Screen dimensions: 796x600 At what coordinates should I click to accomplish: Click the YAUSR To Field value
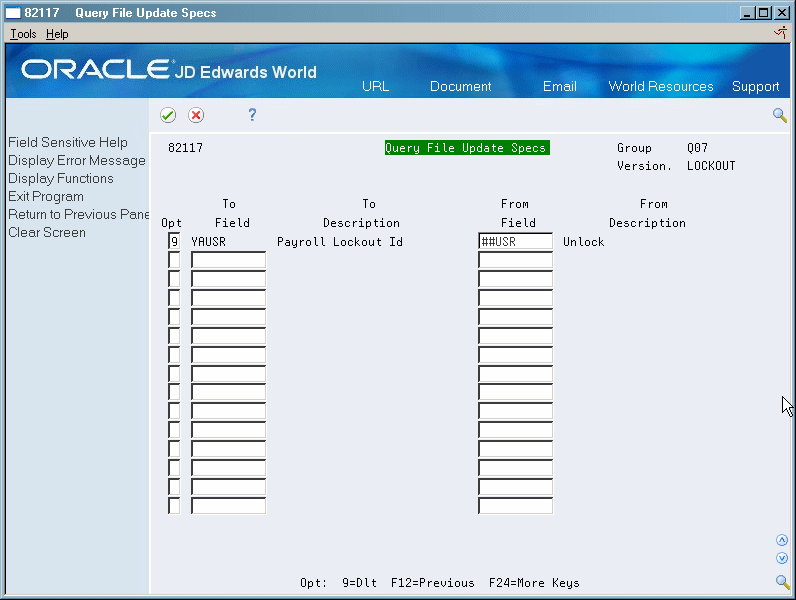click(x=209, y=242)
